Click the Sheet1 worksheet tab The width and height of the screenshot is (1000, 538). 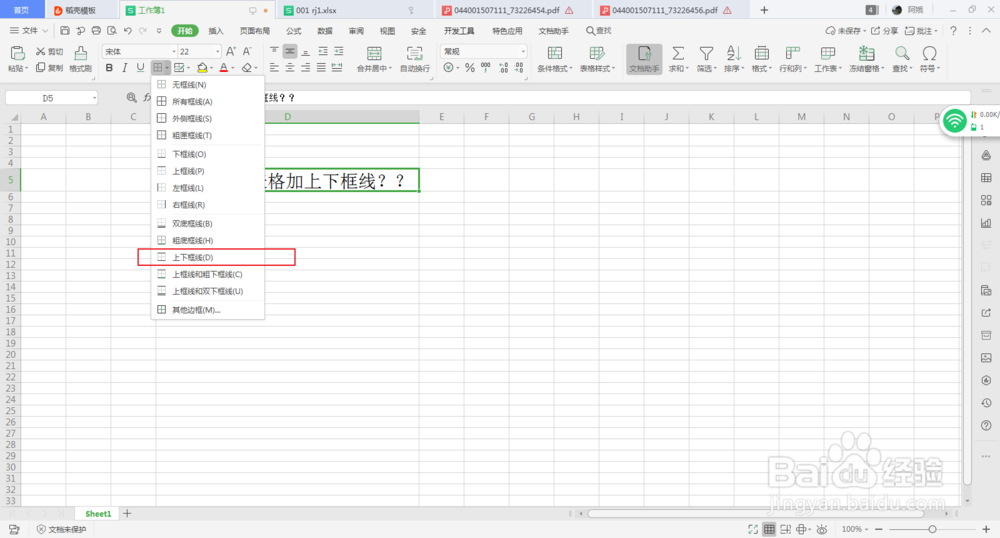pos(98,514)
